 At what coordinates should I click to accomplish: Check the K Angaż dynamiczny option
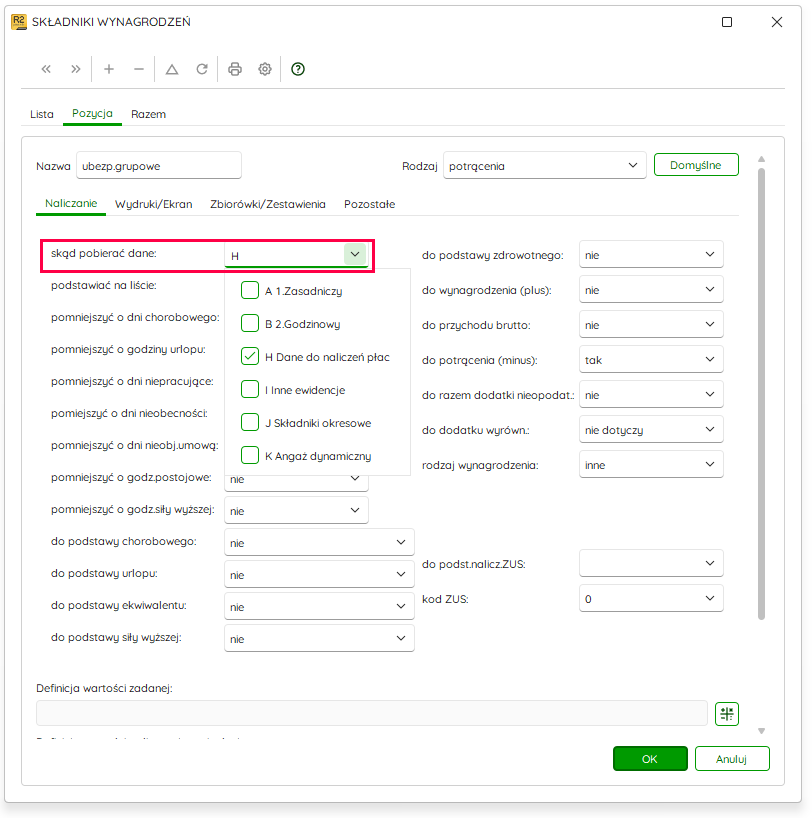click(250, 455)
